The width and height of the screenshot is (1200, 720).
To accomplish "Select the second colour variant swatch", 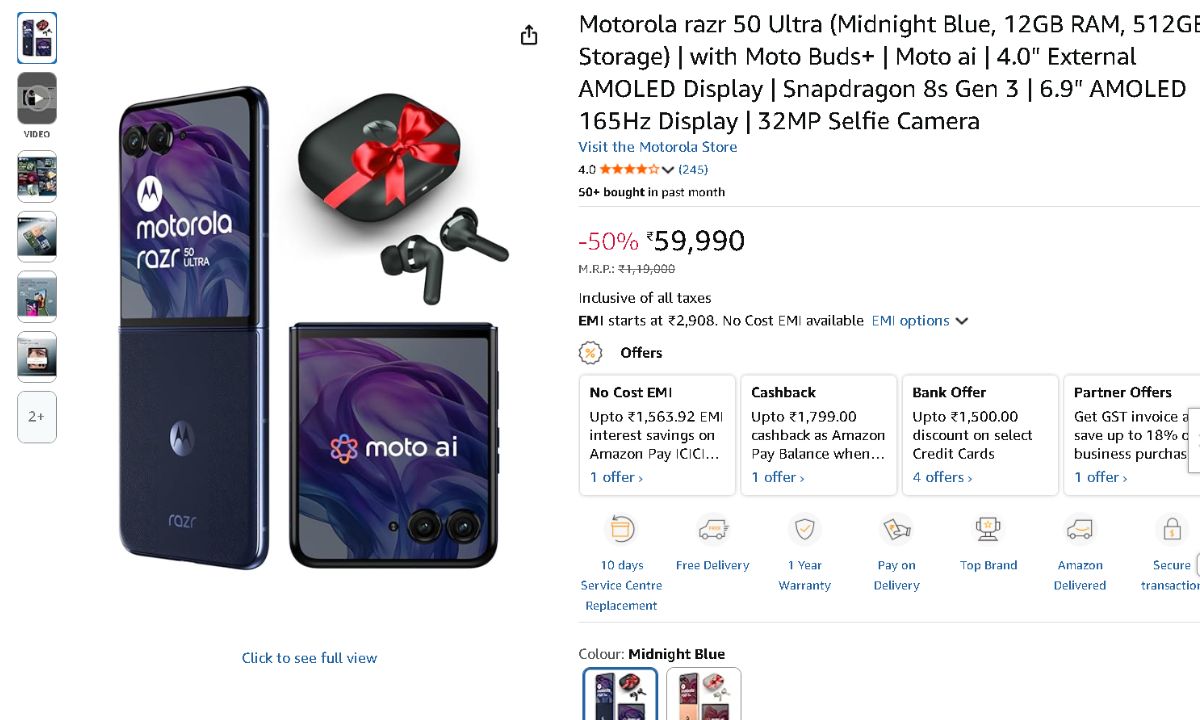I will [x=704, y=694].
